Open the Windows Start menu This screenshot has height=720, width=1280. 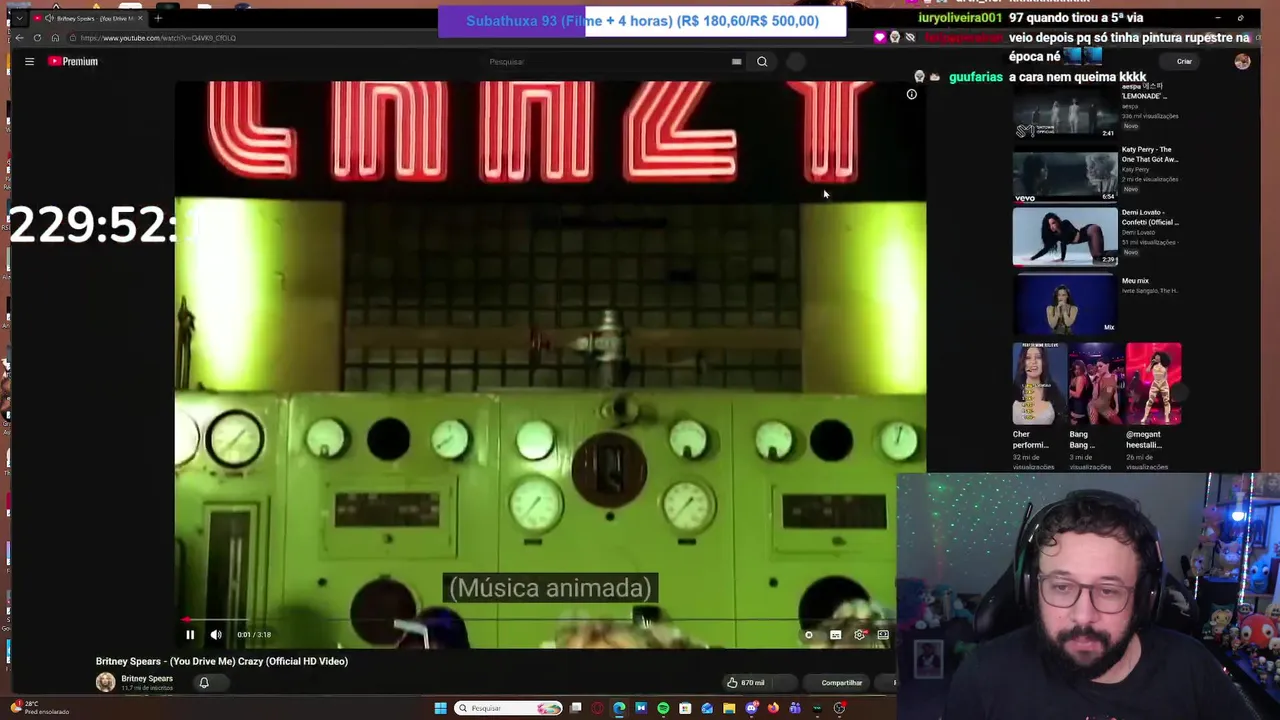pyautogui.click(x=440, y=708)
